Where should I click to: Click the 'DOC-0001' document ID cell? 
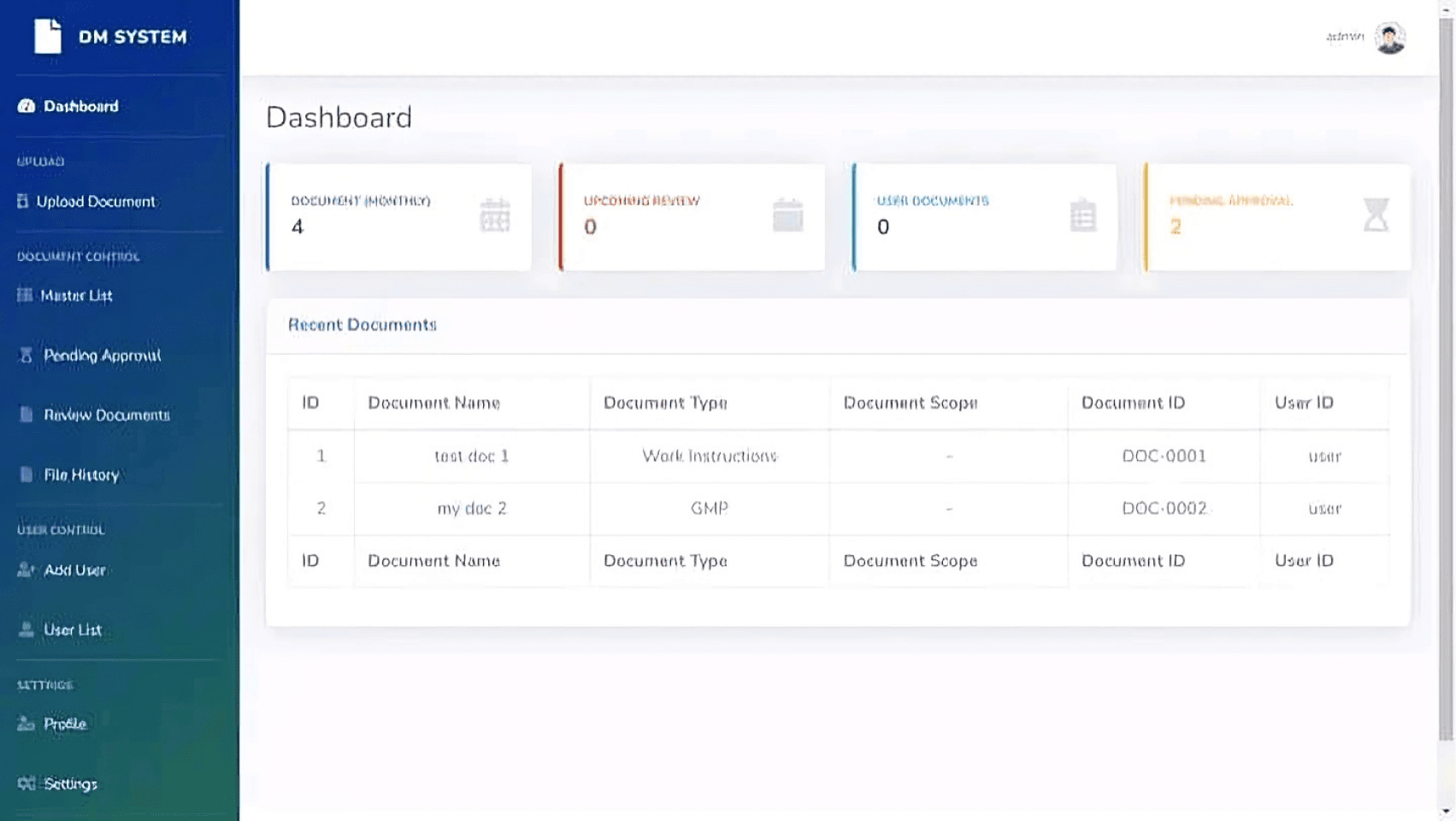[1164, 456]
